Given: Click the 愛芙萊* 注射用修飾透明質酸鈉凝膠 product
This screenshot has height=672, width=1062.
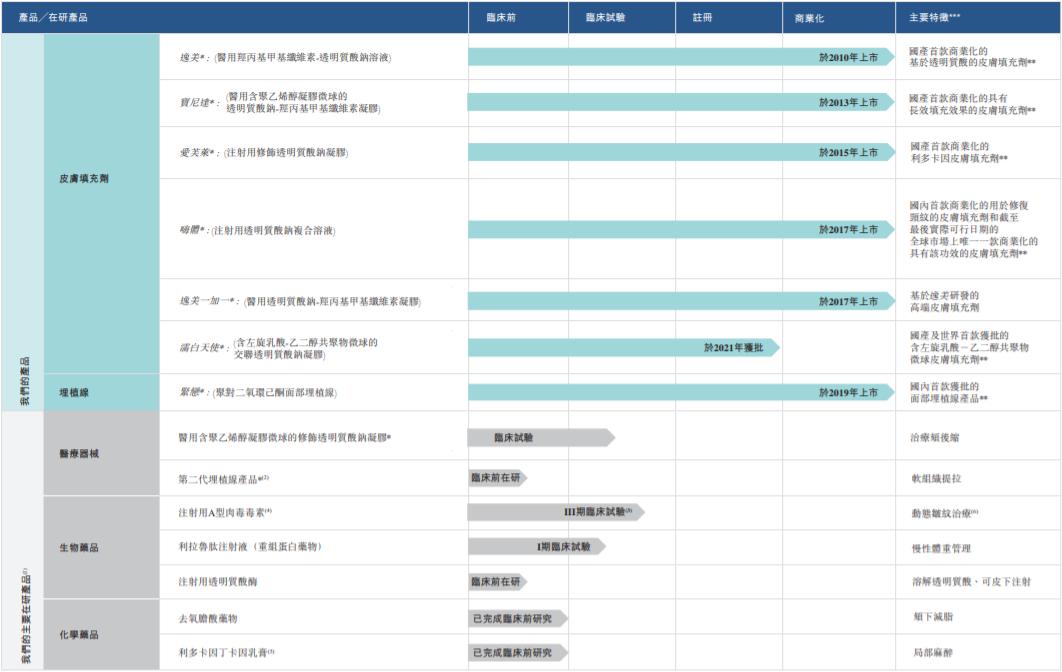Looking at the screenshot, I should coord(263,152).
